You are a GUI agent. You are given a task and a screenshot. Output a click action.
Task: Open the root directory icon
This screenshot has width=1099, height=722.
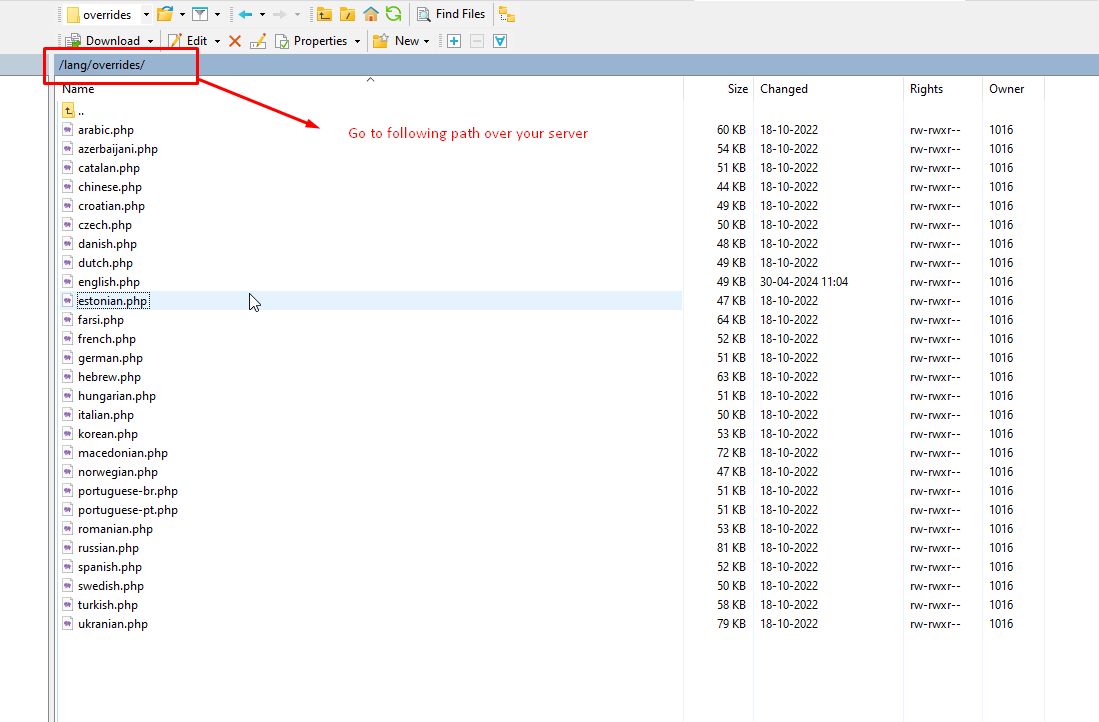point(347,14)
